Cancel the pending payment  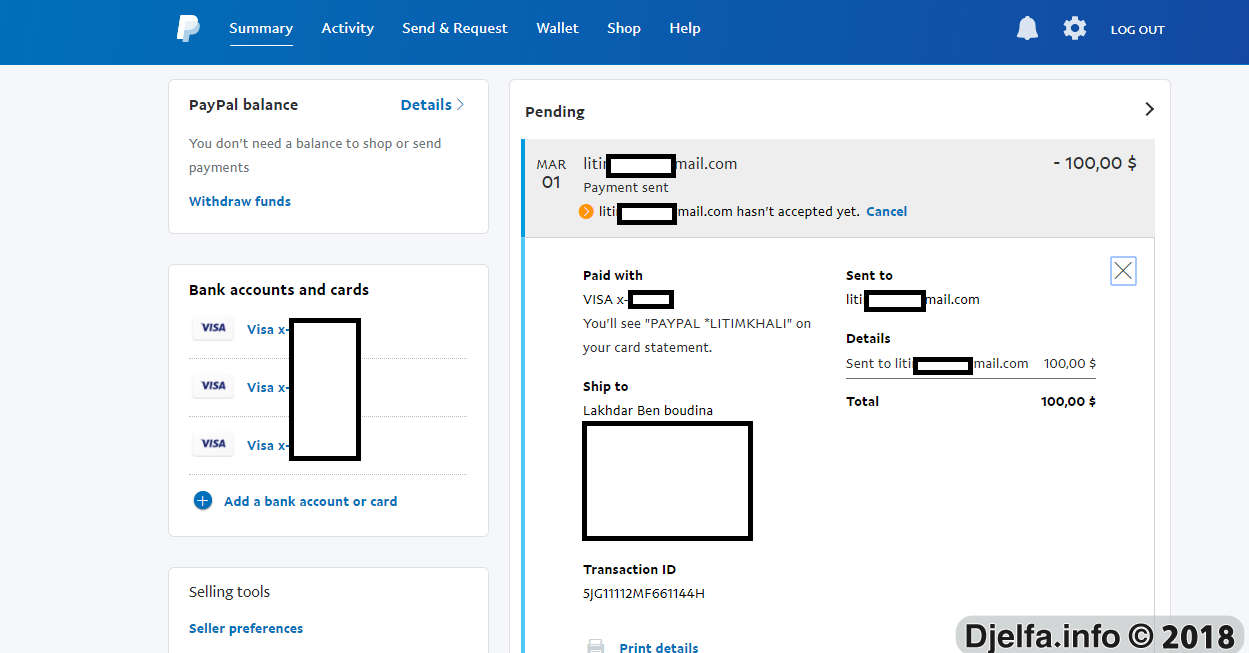[x=887, y=211]
